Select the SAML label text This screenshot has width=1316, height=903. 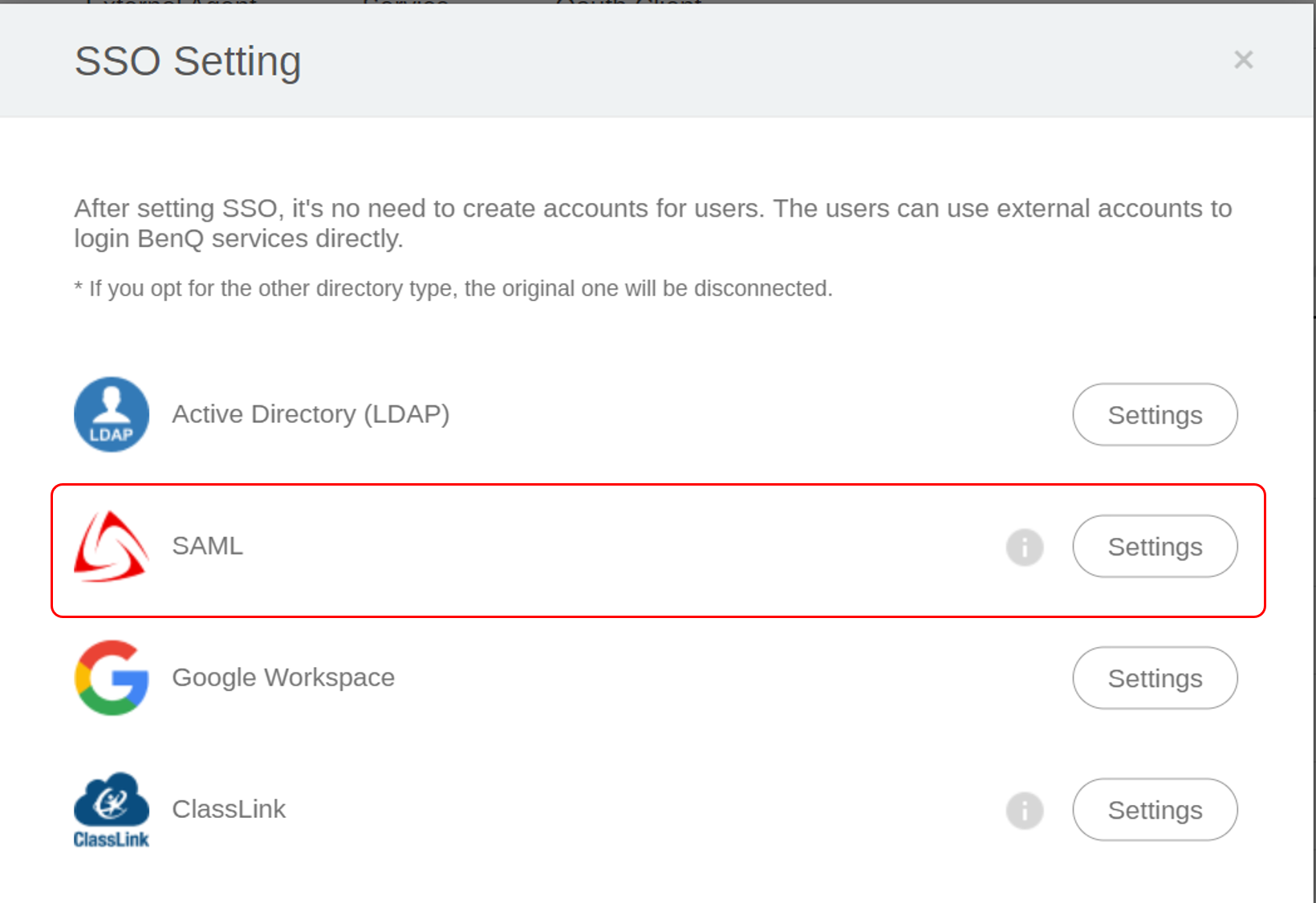click(207, 546)
